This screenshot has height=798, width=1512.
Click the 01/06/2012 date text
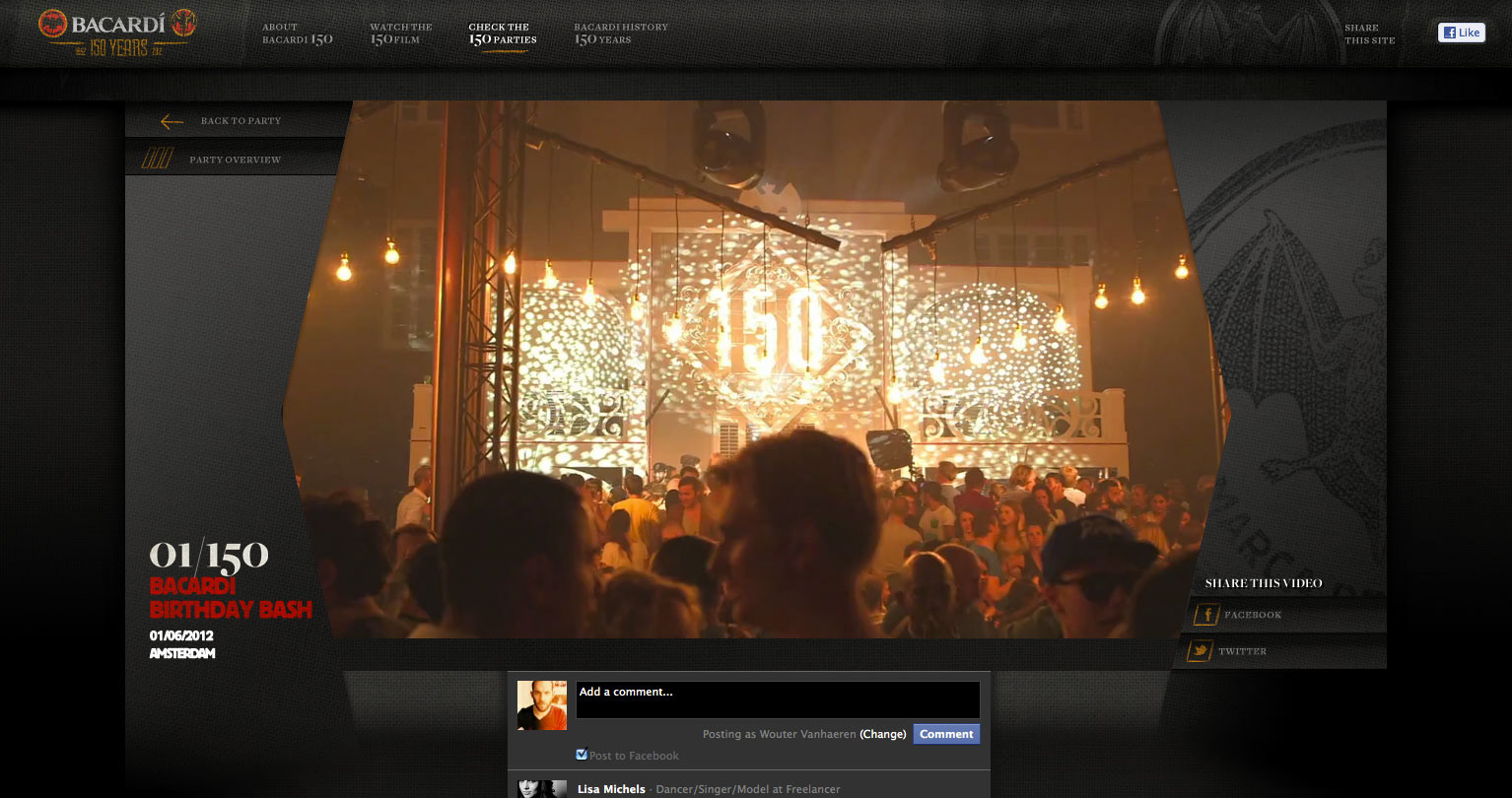click(x=181, y=635)
